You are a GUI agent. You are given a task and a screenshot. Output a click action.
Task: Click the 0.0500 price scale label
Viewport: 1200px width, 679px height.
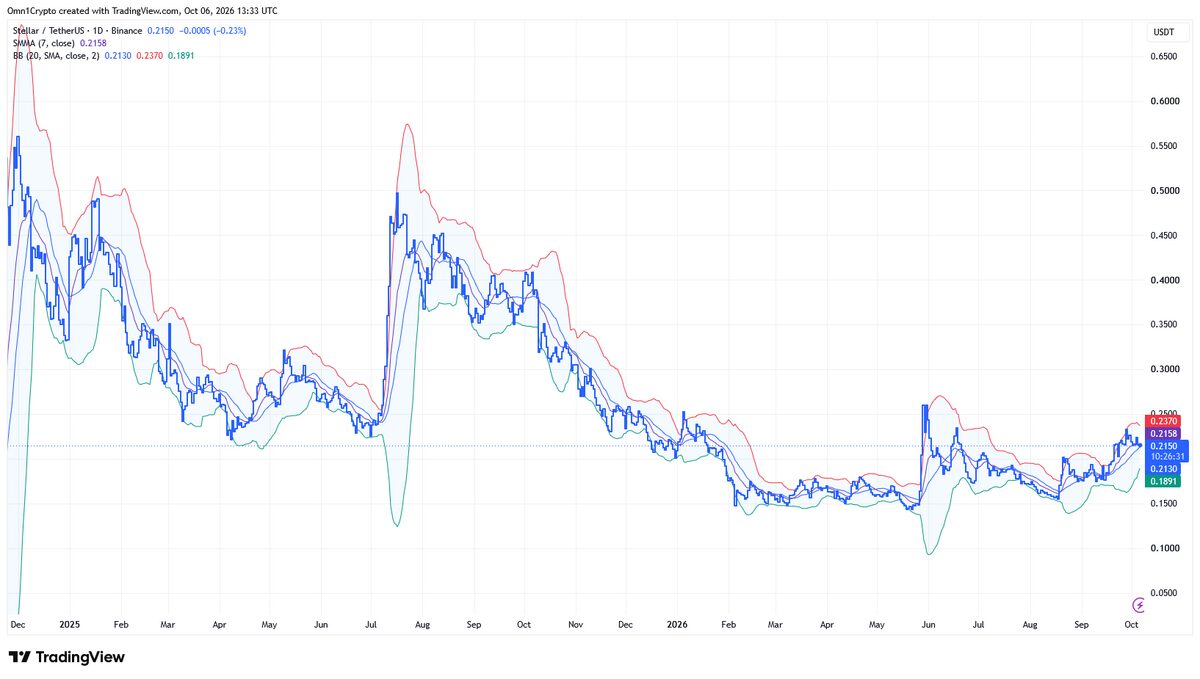point(1164,593)
